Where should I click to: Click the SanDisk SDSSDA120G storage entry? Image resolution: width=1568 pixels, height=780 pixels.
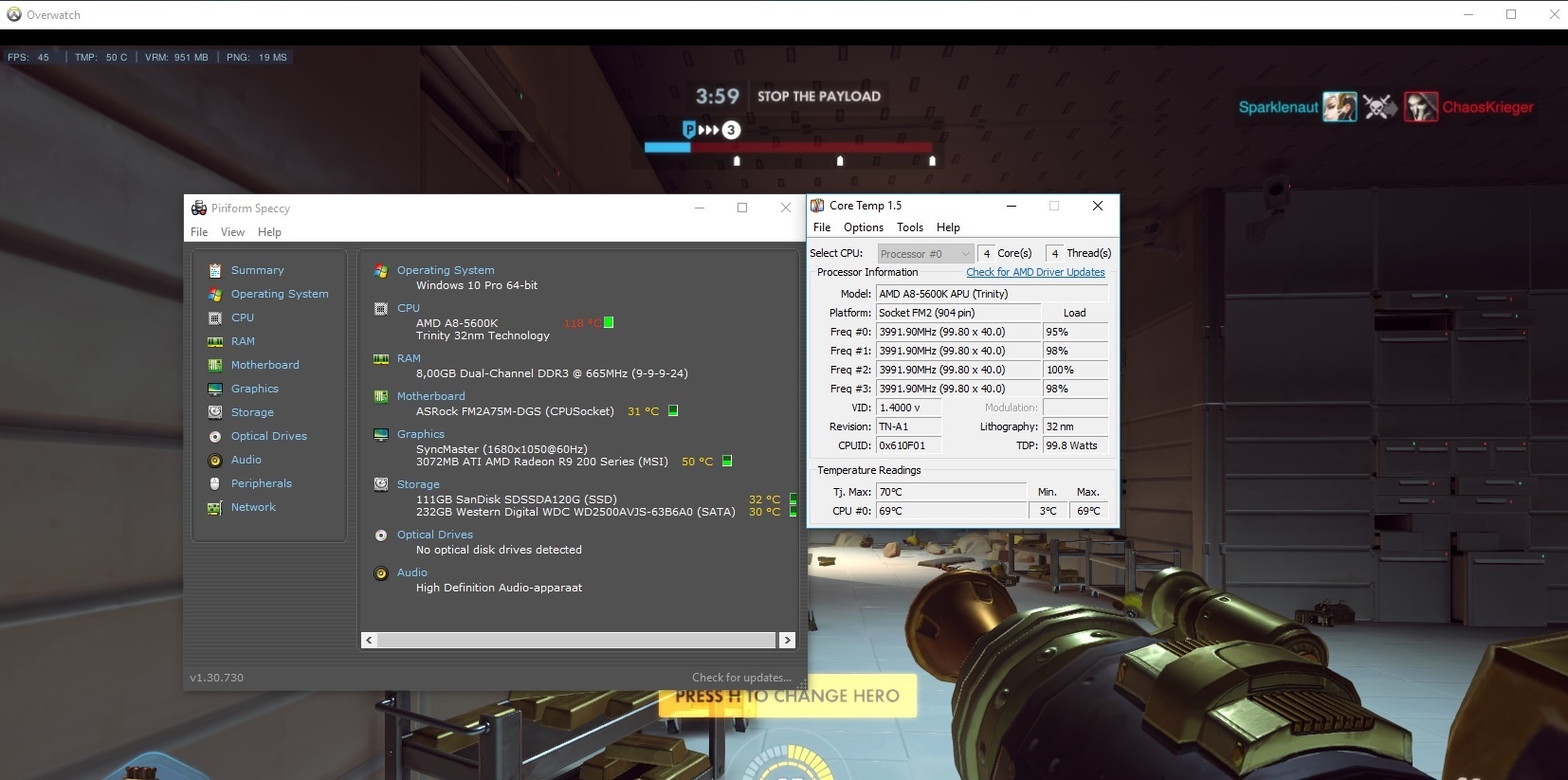pyautogui.click(x=517, y=499)
